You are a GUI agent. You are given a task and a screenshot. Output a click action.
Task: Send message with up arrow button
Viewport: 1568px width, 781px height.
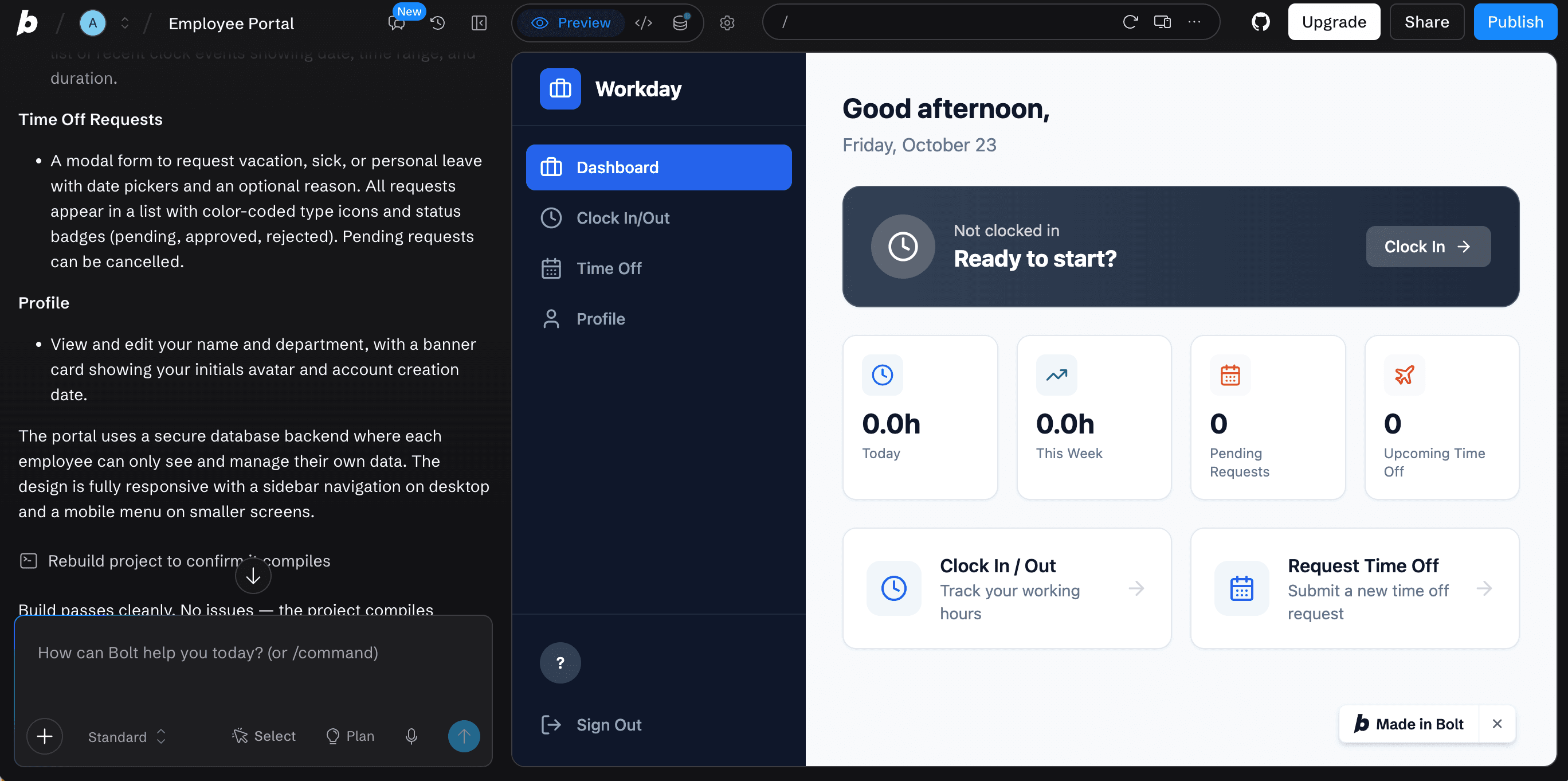click(x=464, y=736)
